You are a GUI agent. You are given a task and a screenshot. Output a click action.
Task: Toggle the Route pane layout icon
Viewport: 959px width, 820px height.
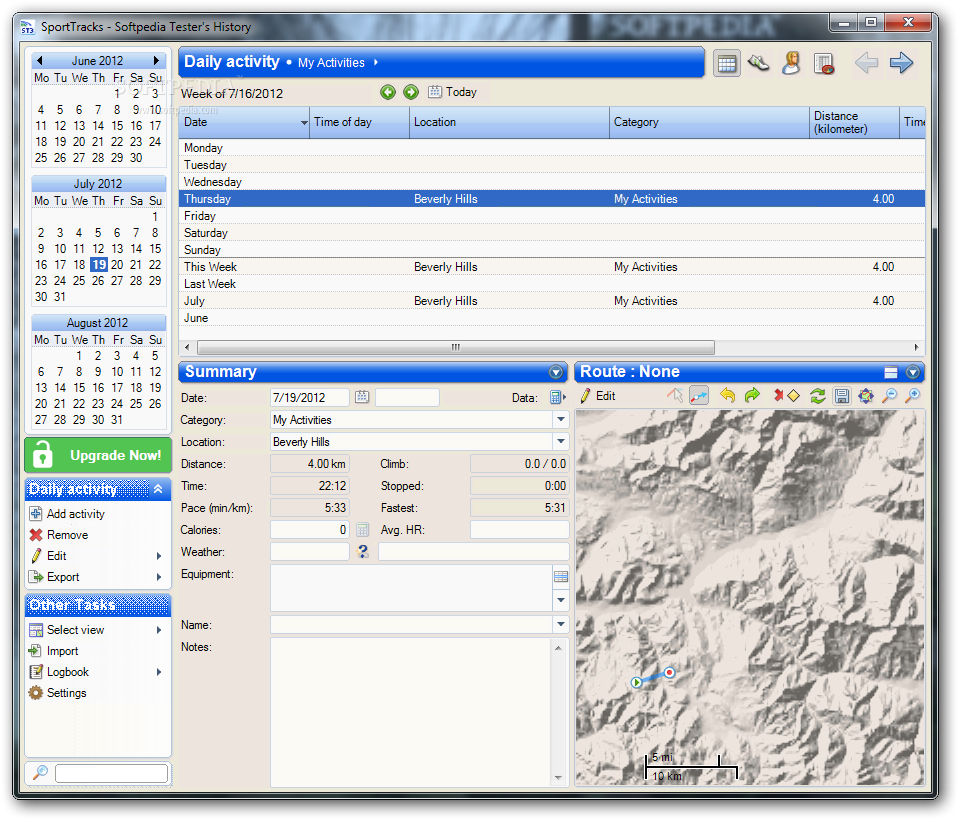pyautogui.click(x=891, y=372)
